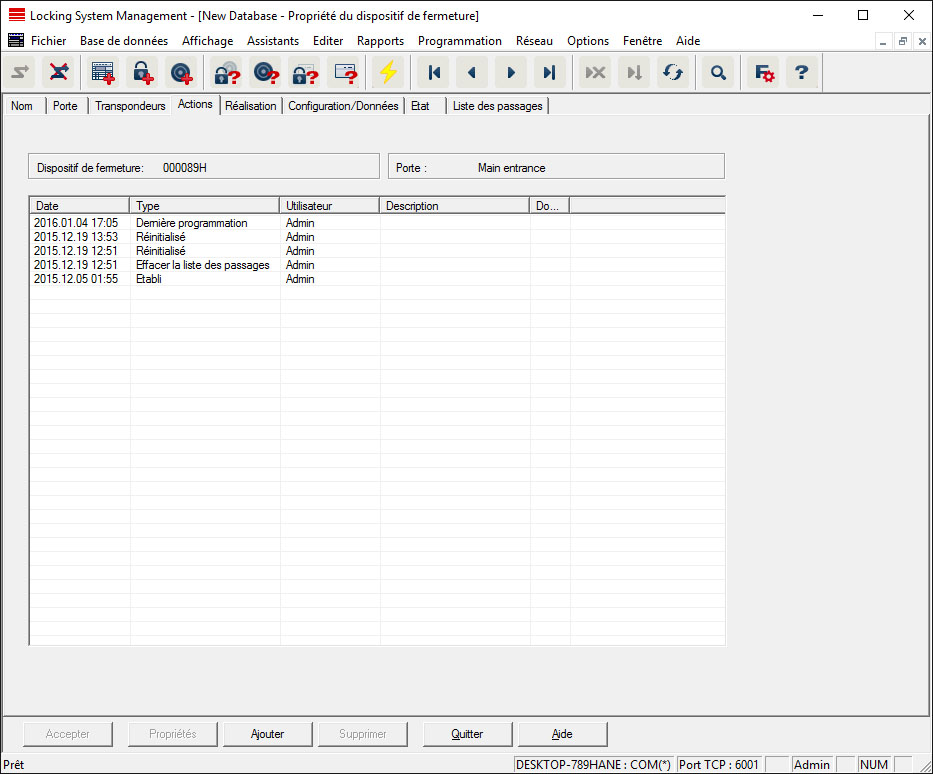The image size is (933, 774).
Task: Click the question mark help icon
Action: 801,73
